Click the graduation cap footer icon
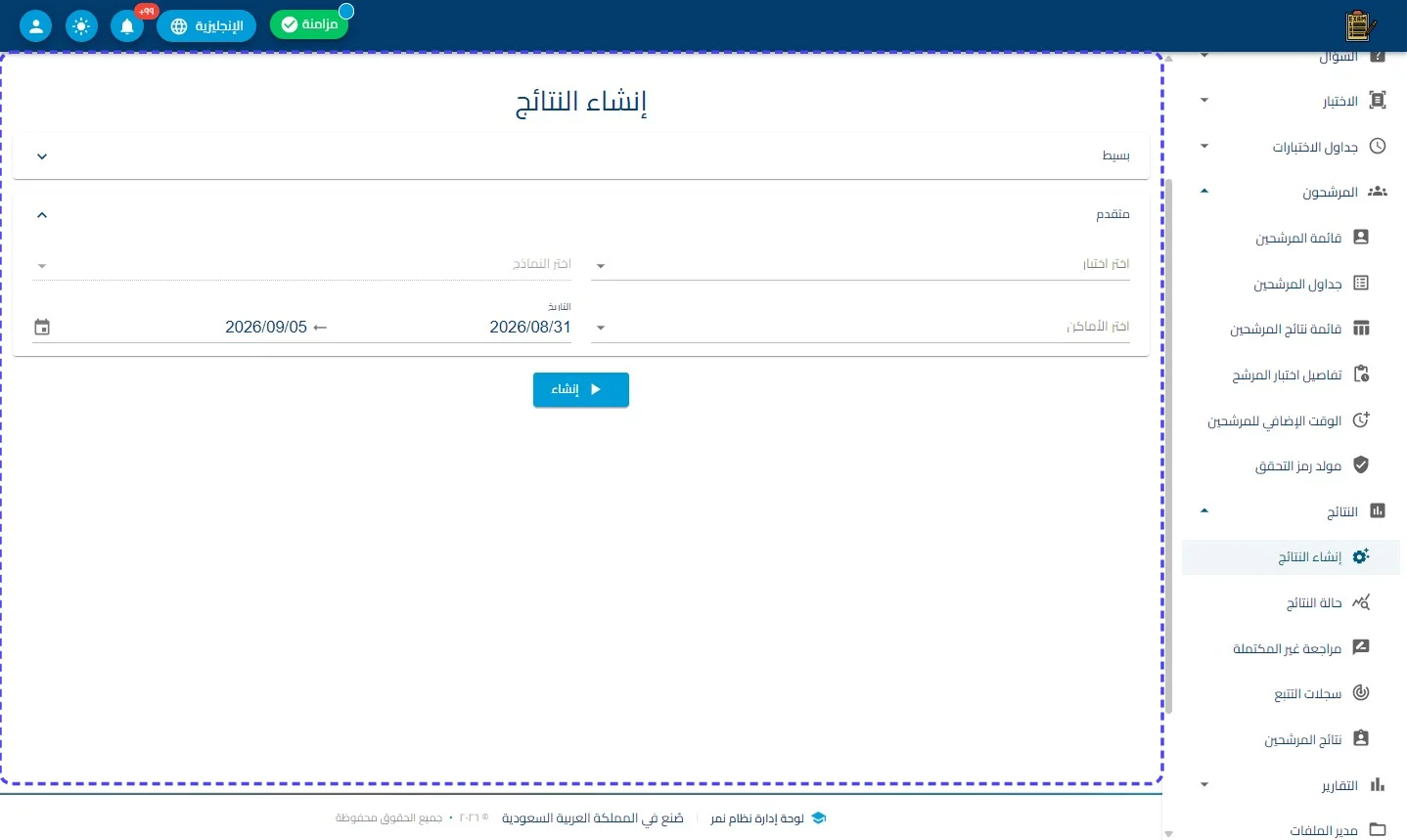The image size is (1407, 840). 819,818
